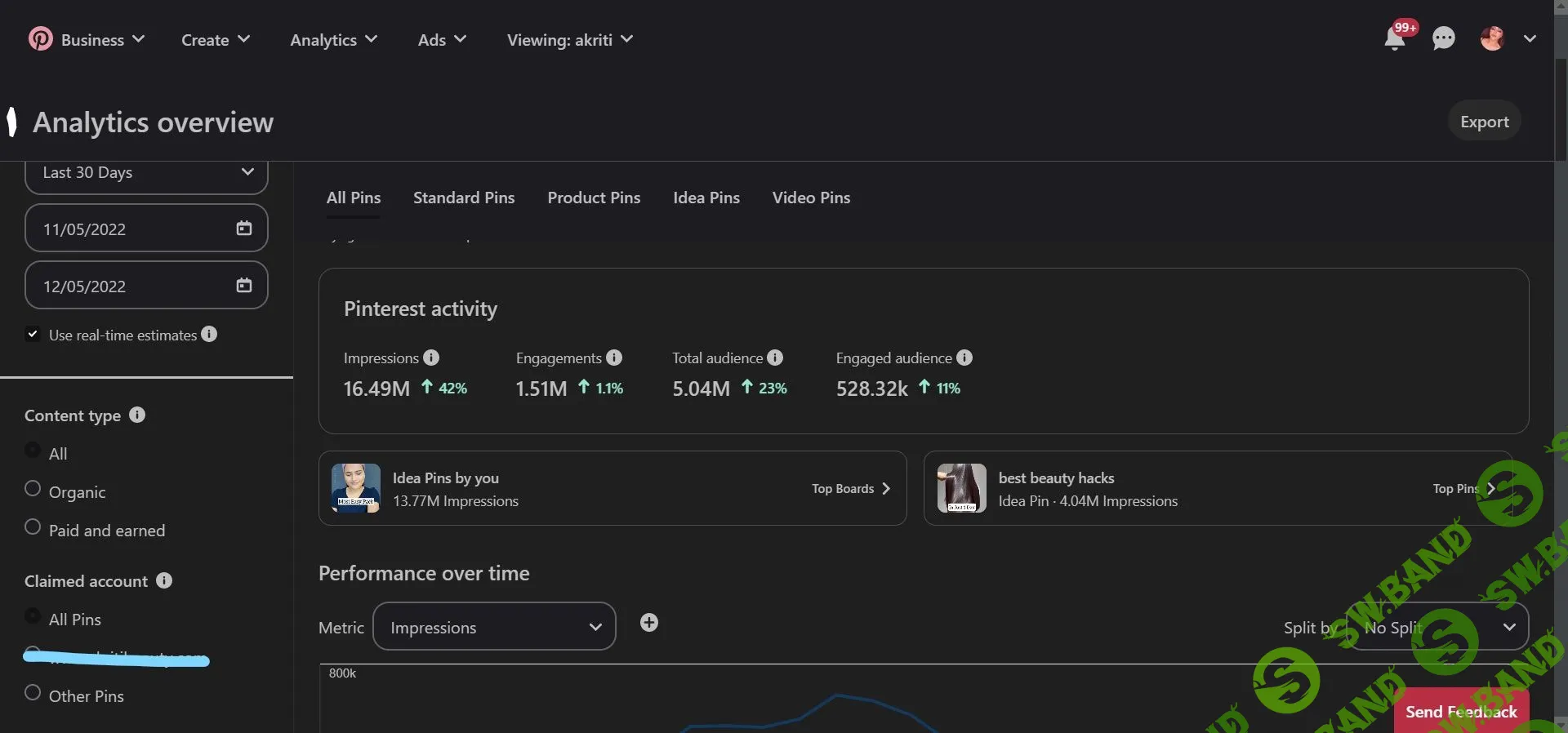The width and height of the screenshot is (1568, 733).
Task: Open the messages chat bubble icon
Action: point(1443,38)
